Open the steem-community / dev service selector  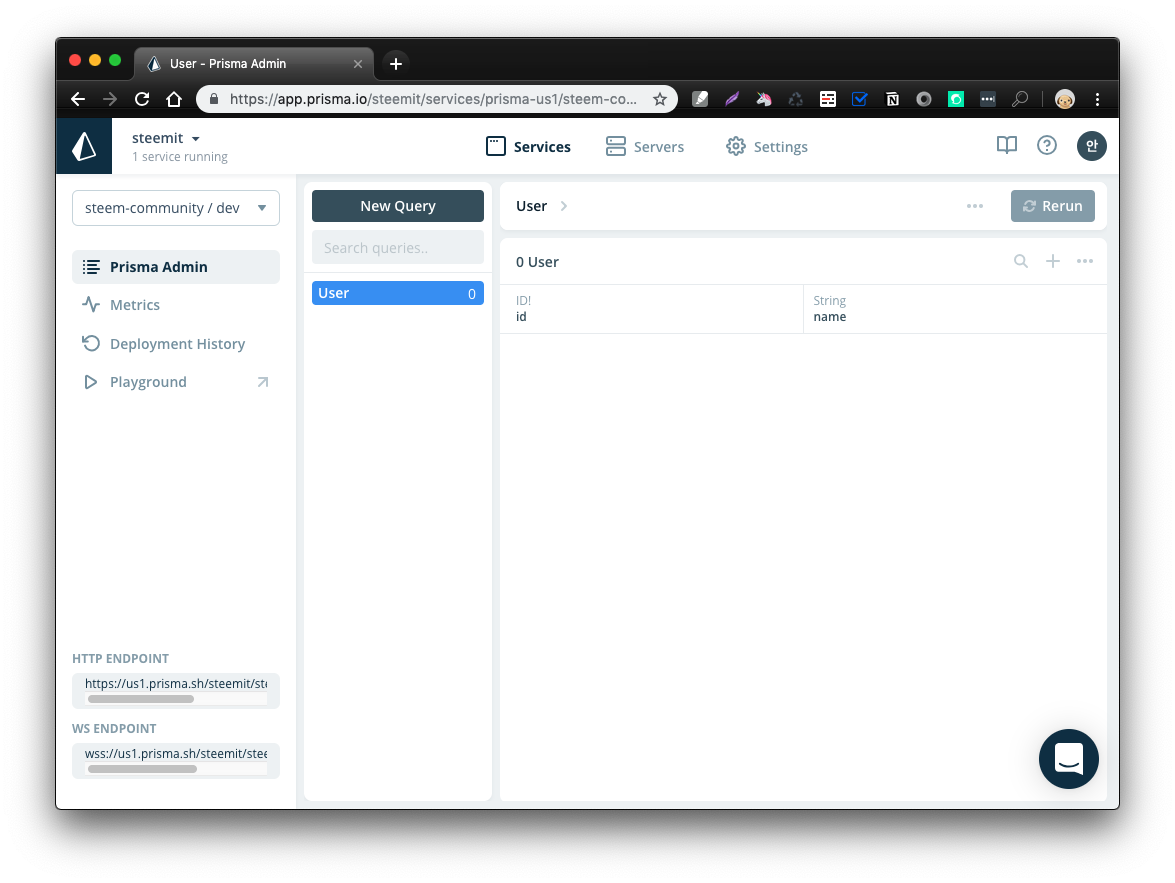coord(176,208)
